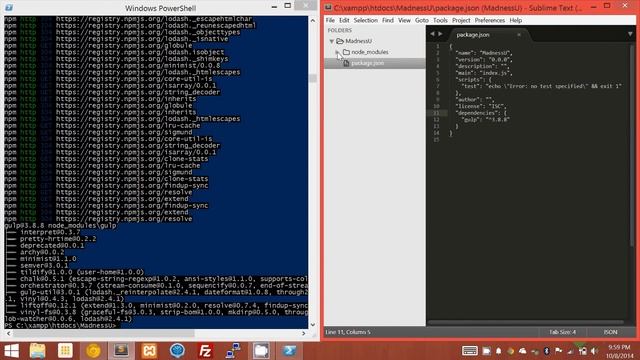
Task: Minimize the PowerShell window
Action: point(274,7)
